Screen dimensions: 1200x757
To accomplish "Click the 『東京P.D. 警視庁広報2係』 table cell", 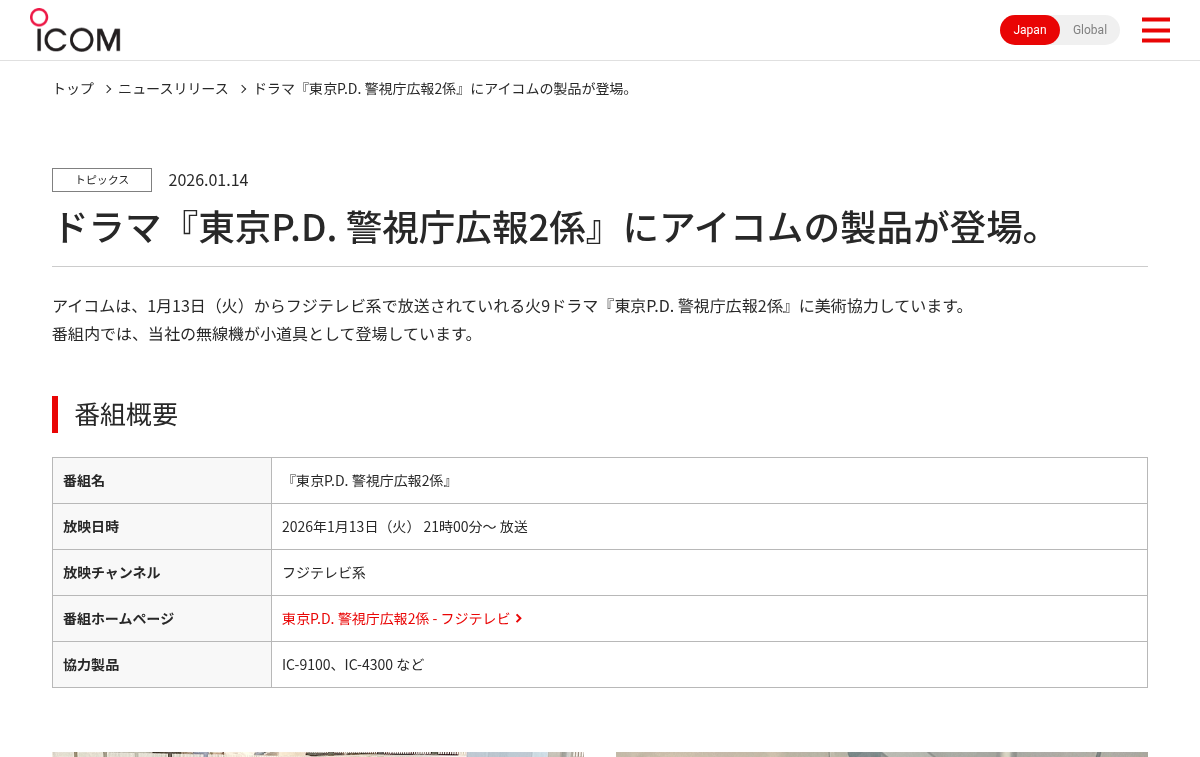I will pyautogui.click(x=709, y=481).
